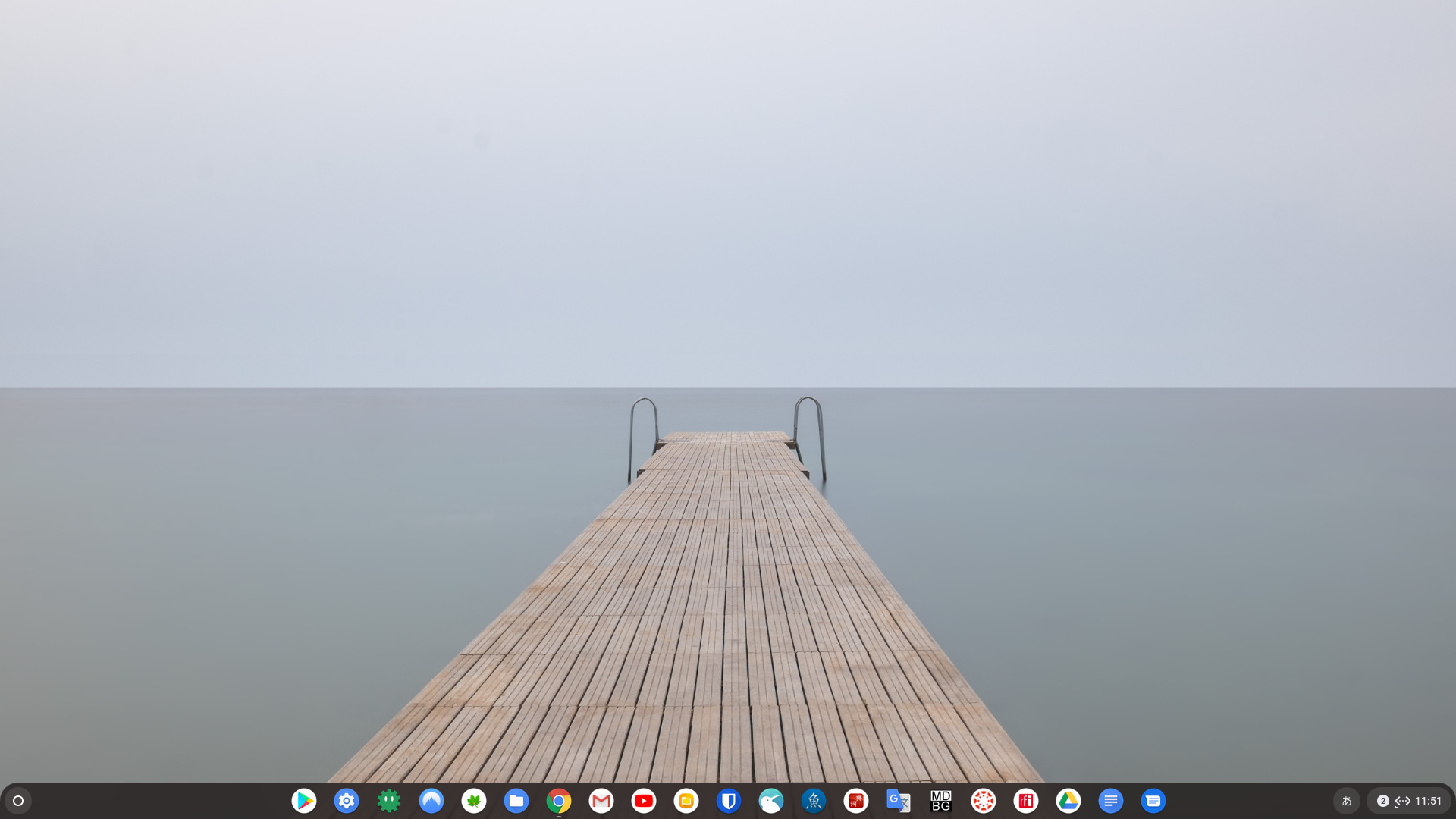Show the two pending notifications badge
The height and width of the screenshot is (819, 1456).
[1382, 801]
